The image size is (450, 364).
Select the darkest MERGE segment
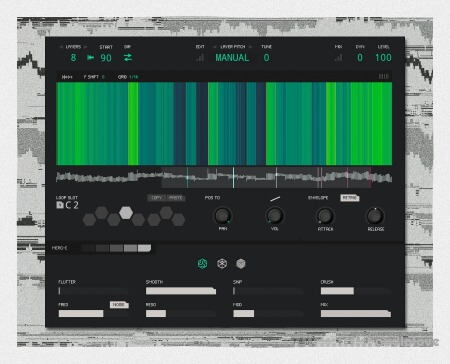[88, 248]
